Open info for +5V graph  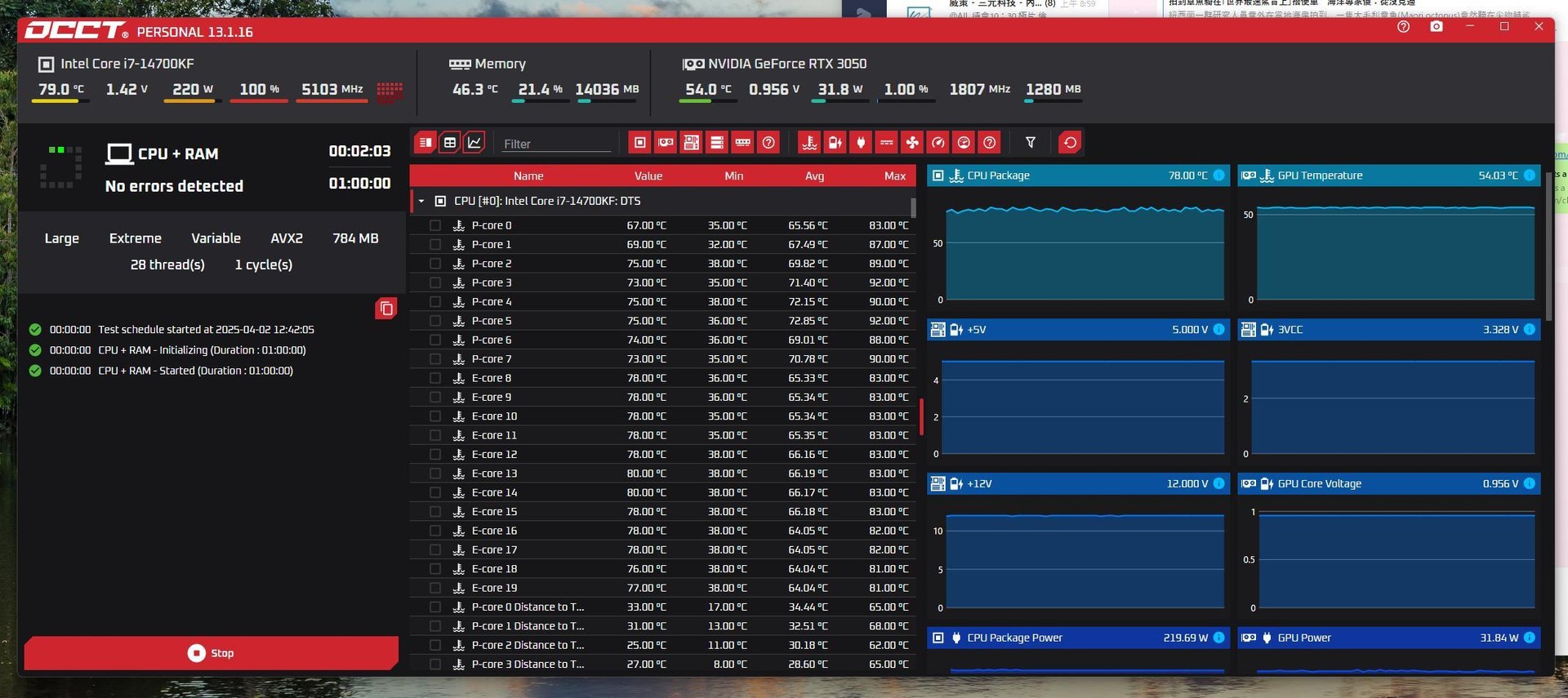[x=1218, y=329]
